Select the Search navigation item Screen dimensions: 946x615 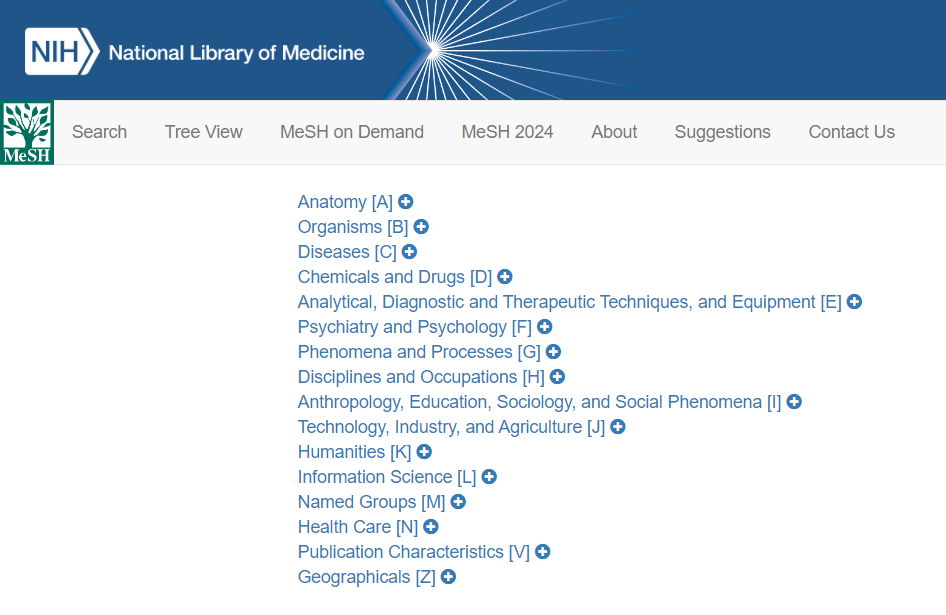[x=99, y=131]
